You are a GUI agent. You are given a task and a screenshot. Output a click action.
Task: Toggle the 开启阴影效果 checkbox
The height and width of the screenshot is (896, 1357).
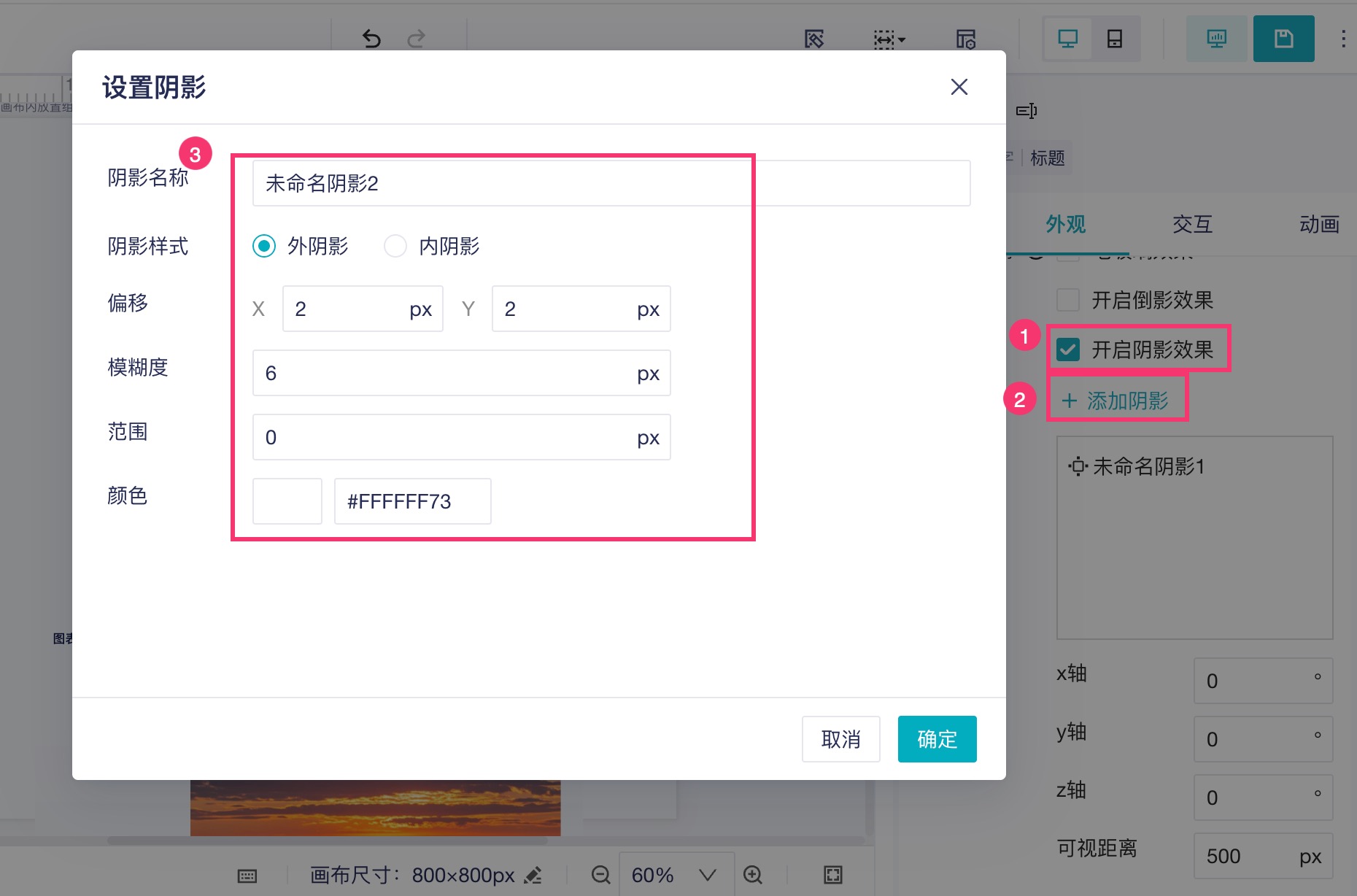[x=1068, y=349]
